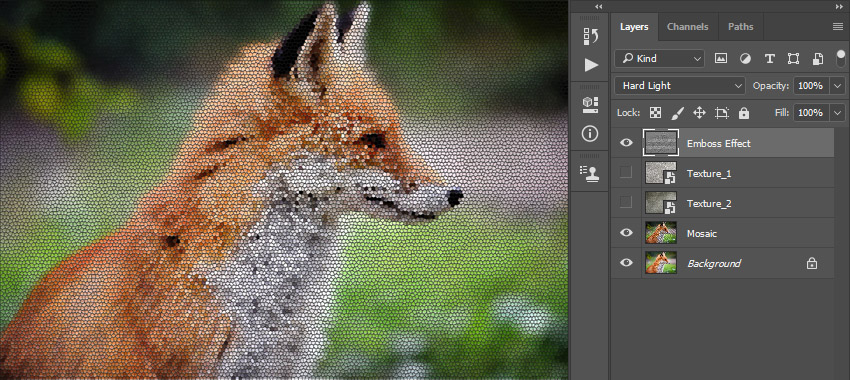Switch to the Channels tab
This screenshot has width=850, height=380.
click(687, 27)
